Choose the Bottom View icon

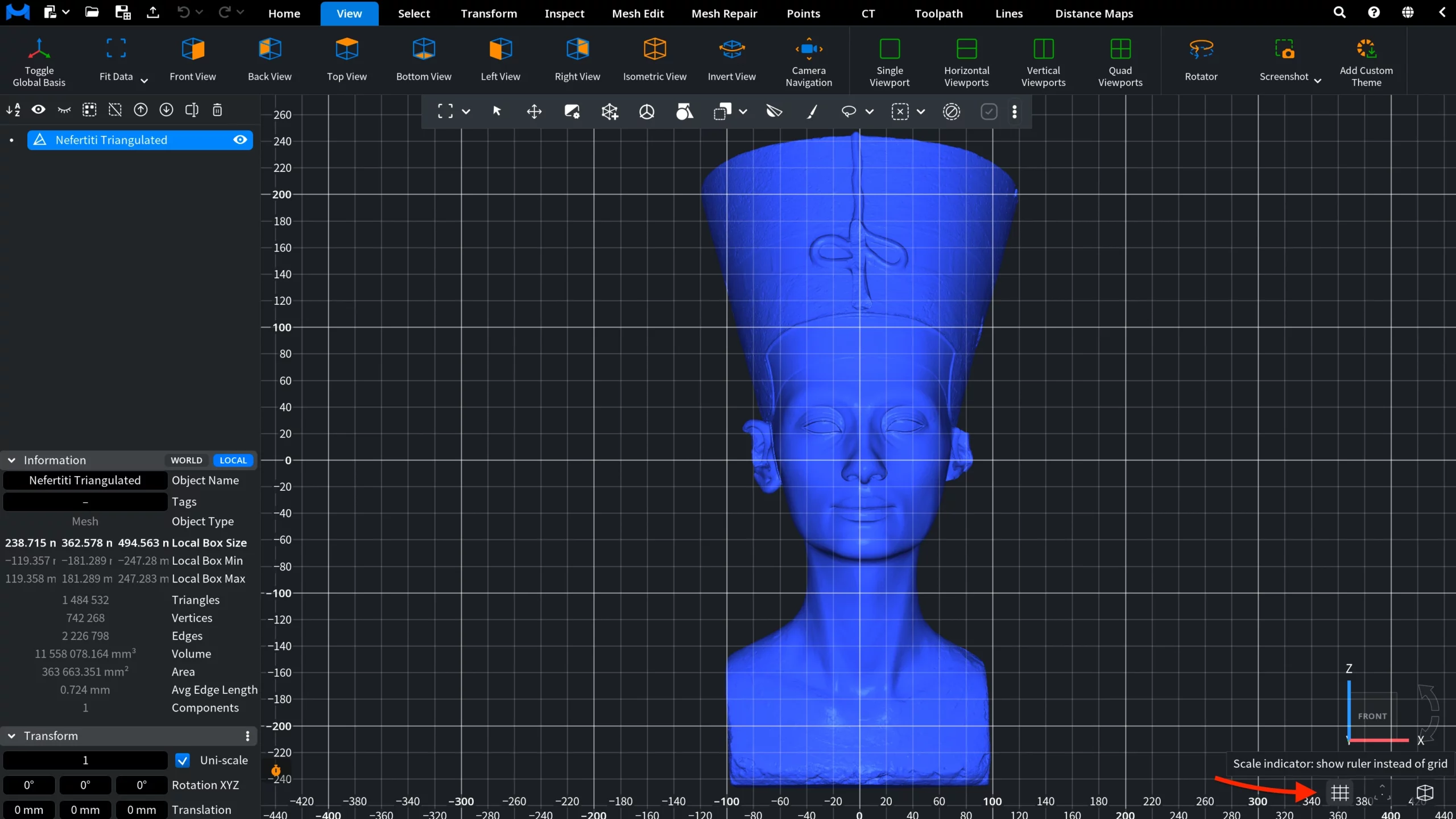(424, 49)
